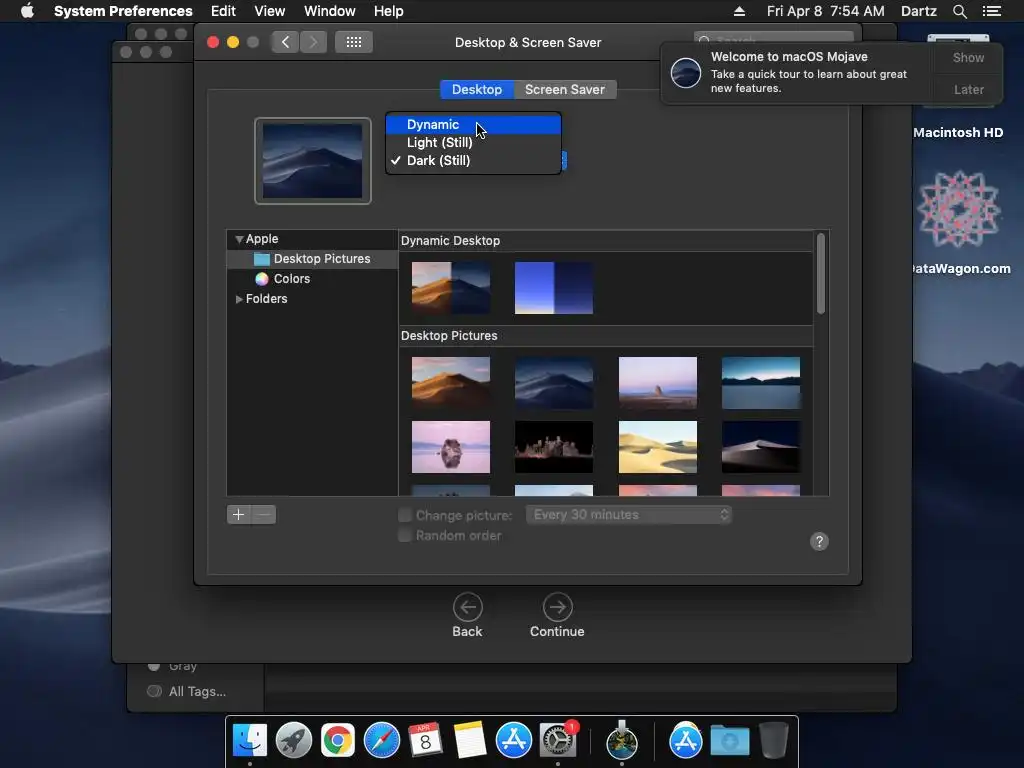Select the Mojave Day desktop picture
The width and height of the screenshot is (1024, 768).
pyautogui.click(x=451, y=383)
